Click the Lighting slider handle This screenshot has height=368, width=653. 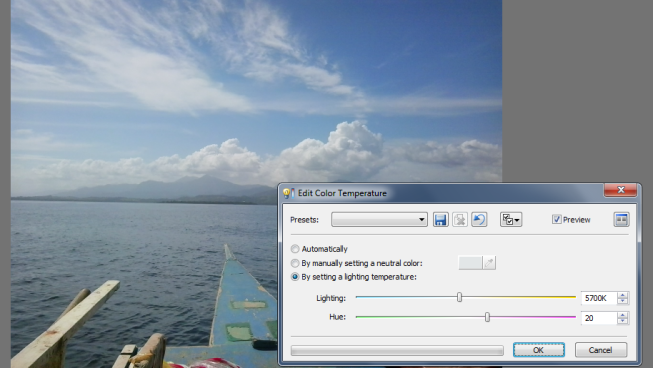459,297
